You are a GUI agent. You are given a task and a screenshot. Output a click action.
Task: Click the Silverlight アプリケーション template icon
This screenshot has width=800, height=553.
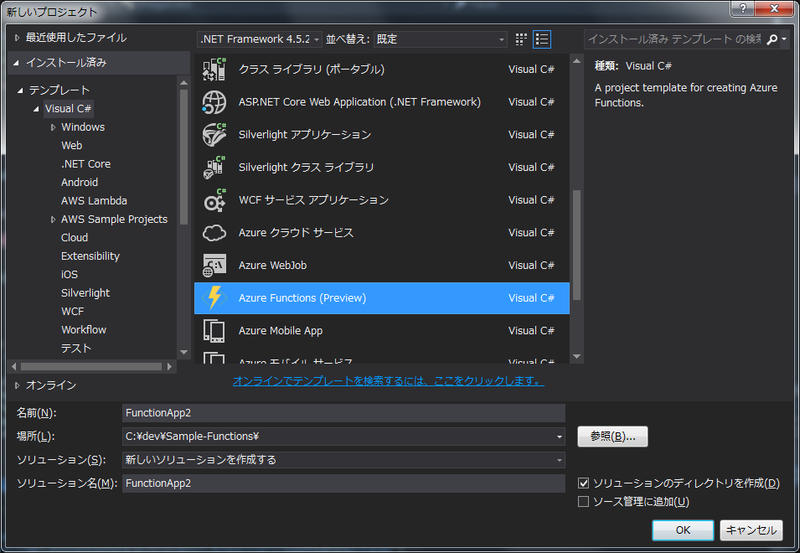214,135
